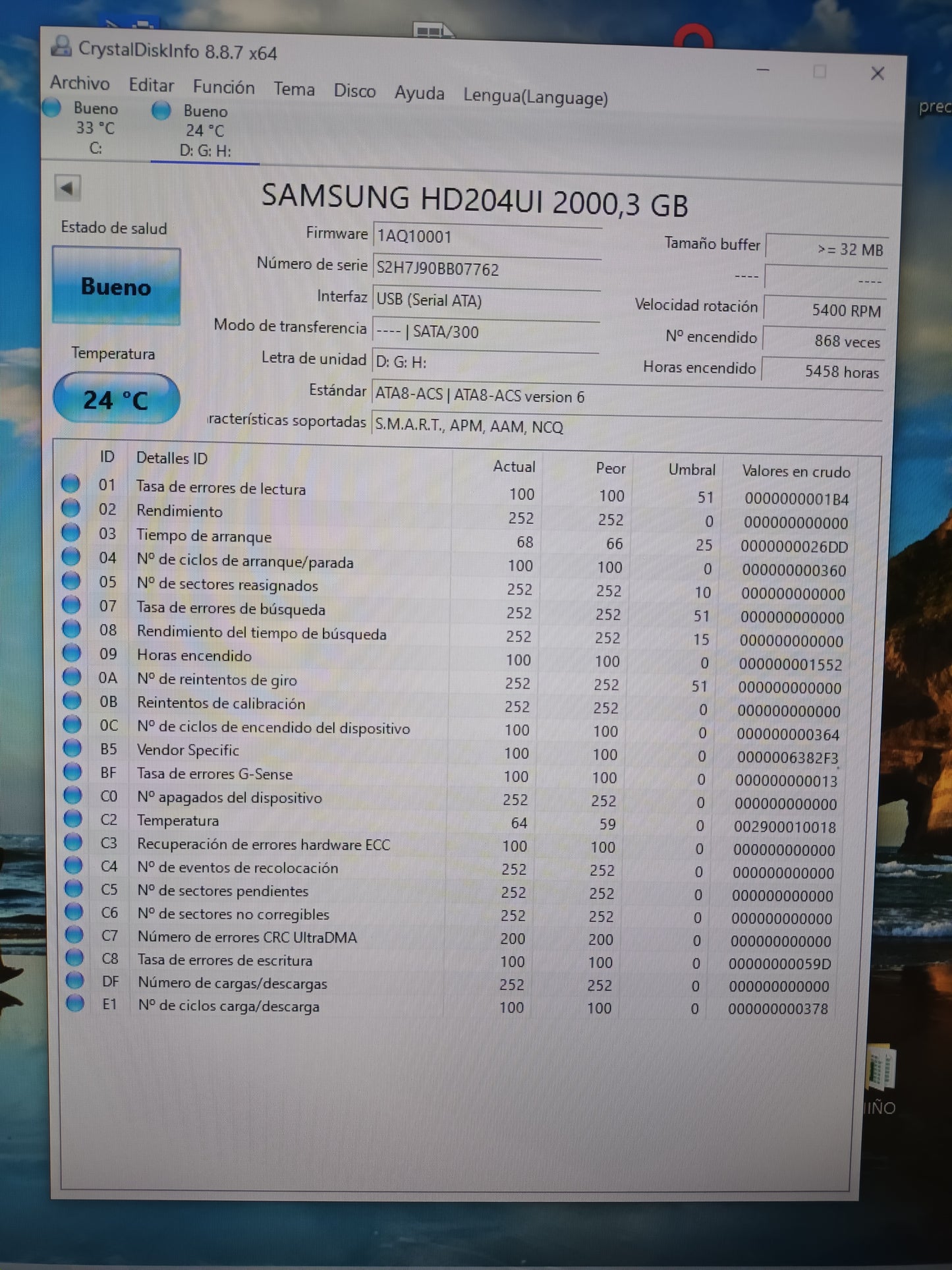Screen dimensions: 952x1270
Task: Click status icon for G-Sense error row
Action: 72,772
